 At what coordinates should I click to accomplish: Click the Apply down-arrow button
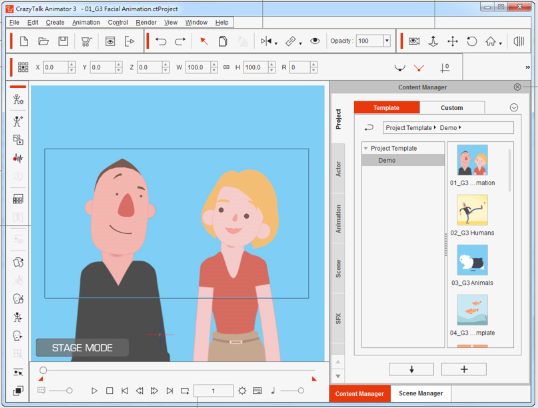[411, 370]
